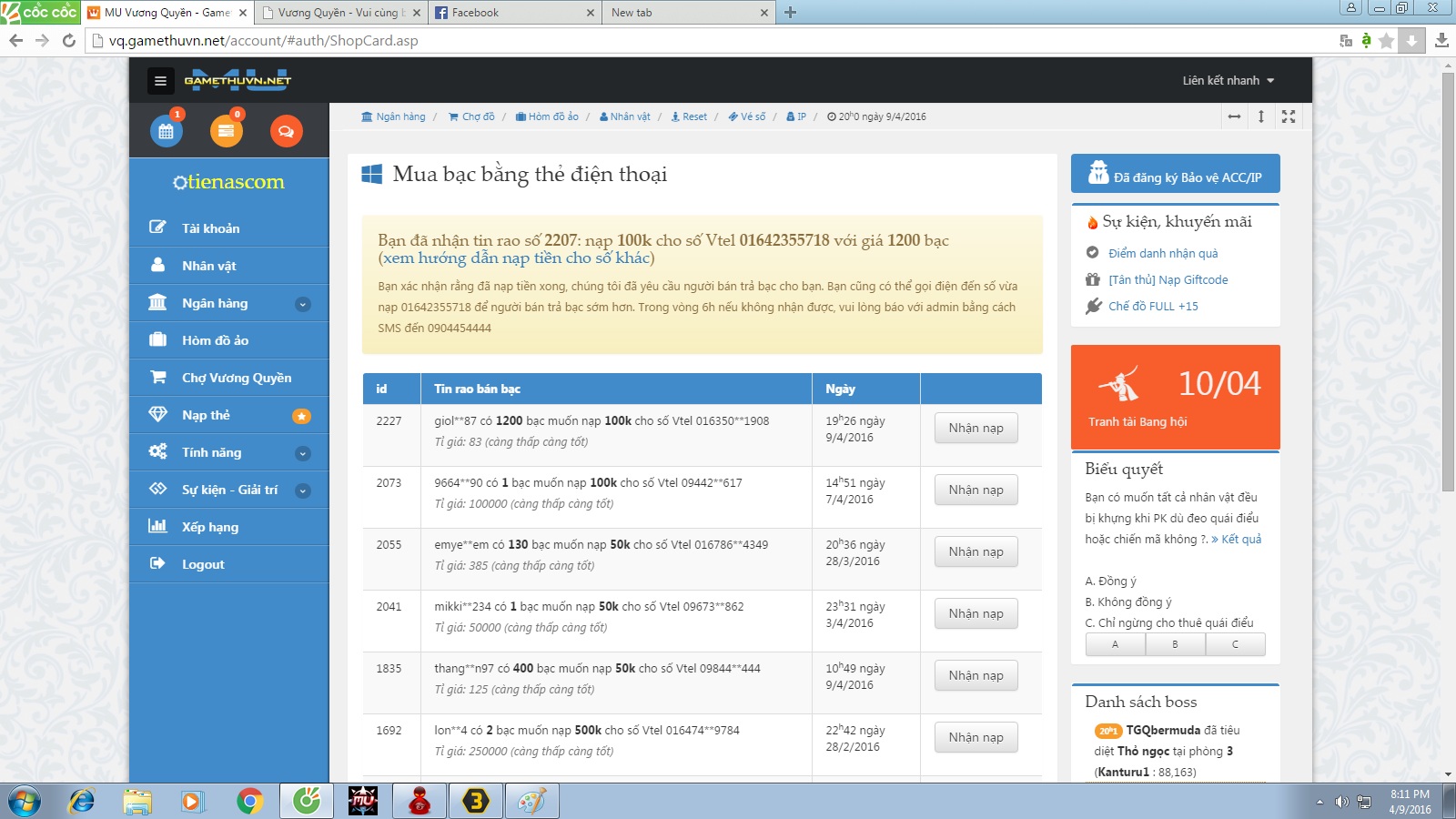Vote option C in the poll
This screenshot has height=819, width=1456.
pos(1235,644)
